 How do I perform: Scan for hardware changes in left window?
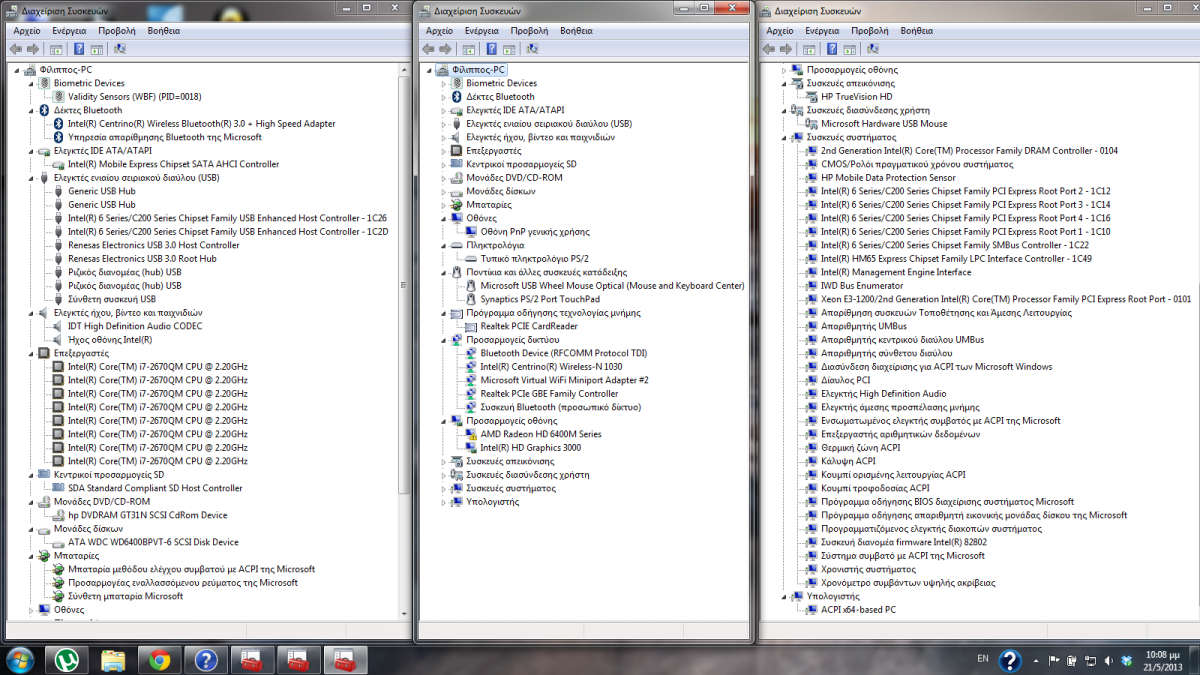tap(120, 49)
